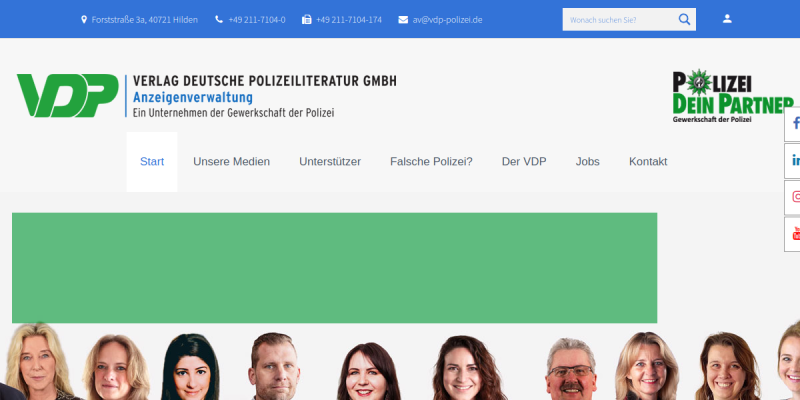Click the green banner area
This screenshot has height=400, width=800.
point(334,268)
